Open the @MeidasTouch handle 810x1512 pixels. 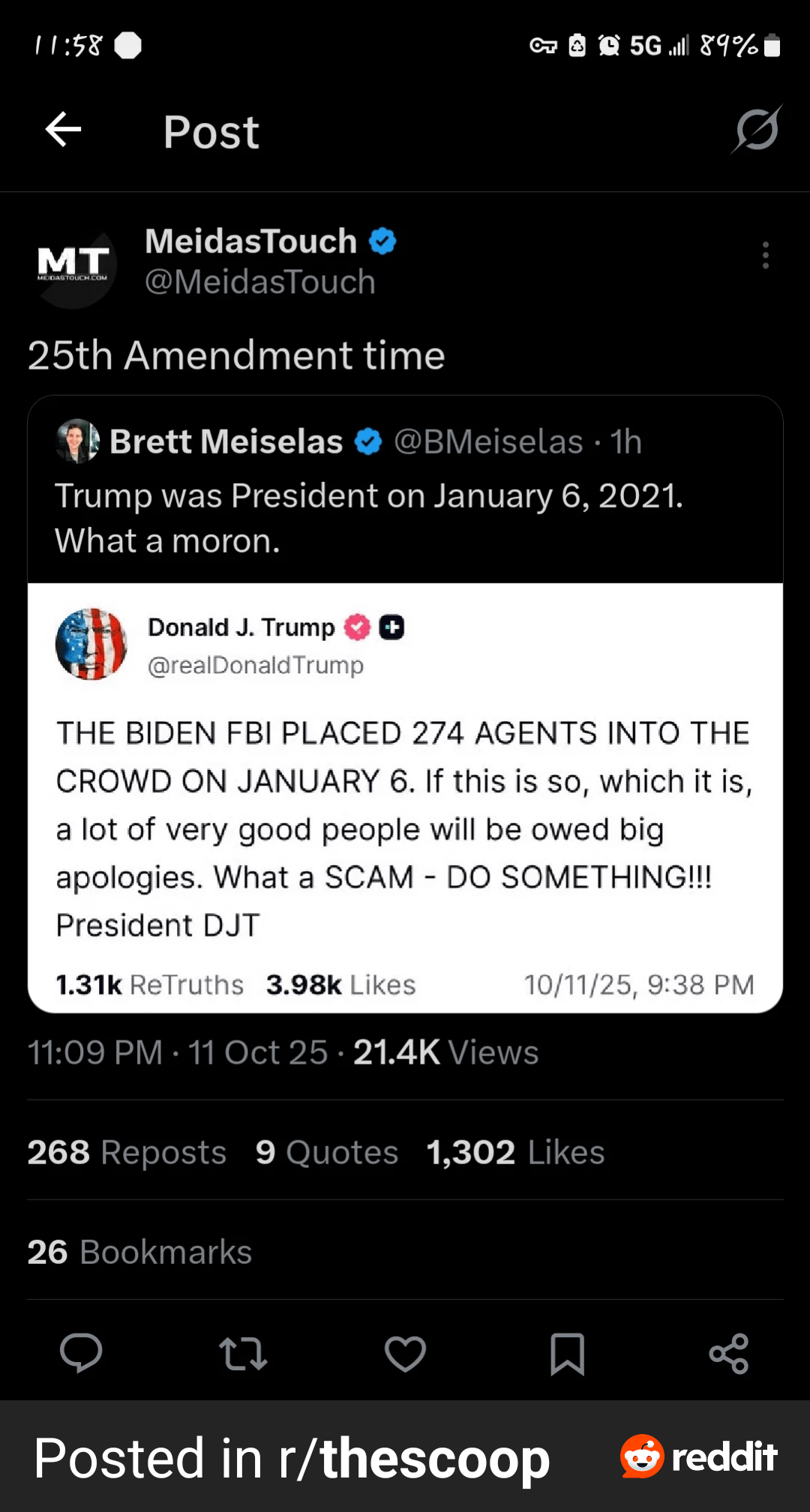tap(259, 283)
